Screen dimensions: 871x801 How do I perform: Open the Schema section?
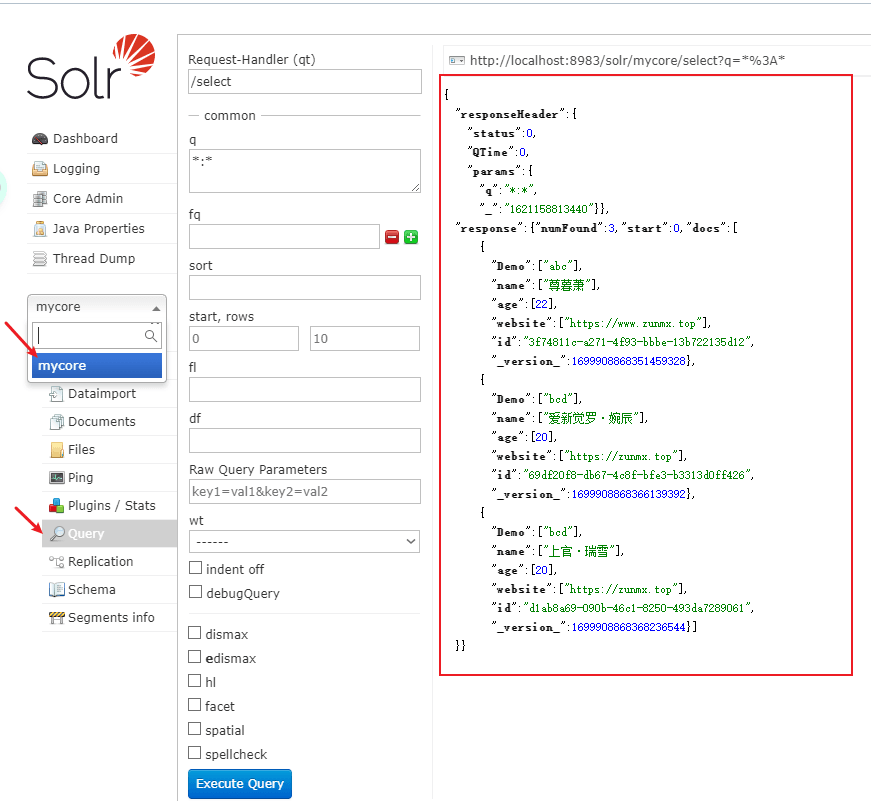[x=92, y=589]
